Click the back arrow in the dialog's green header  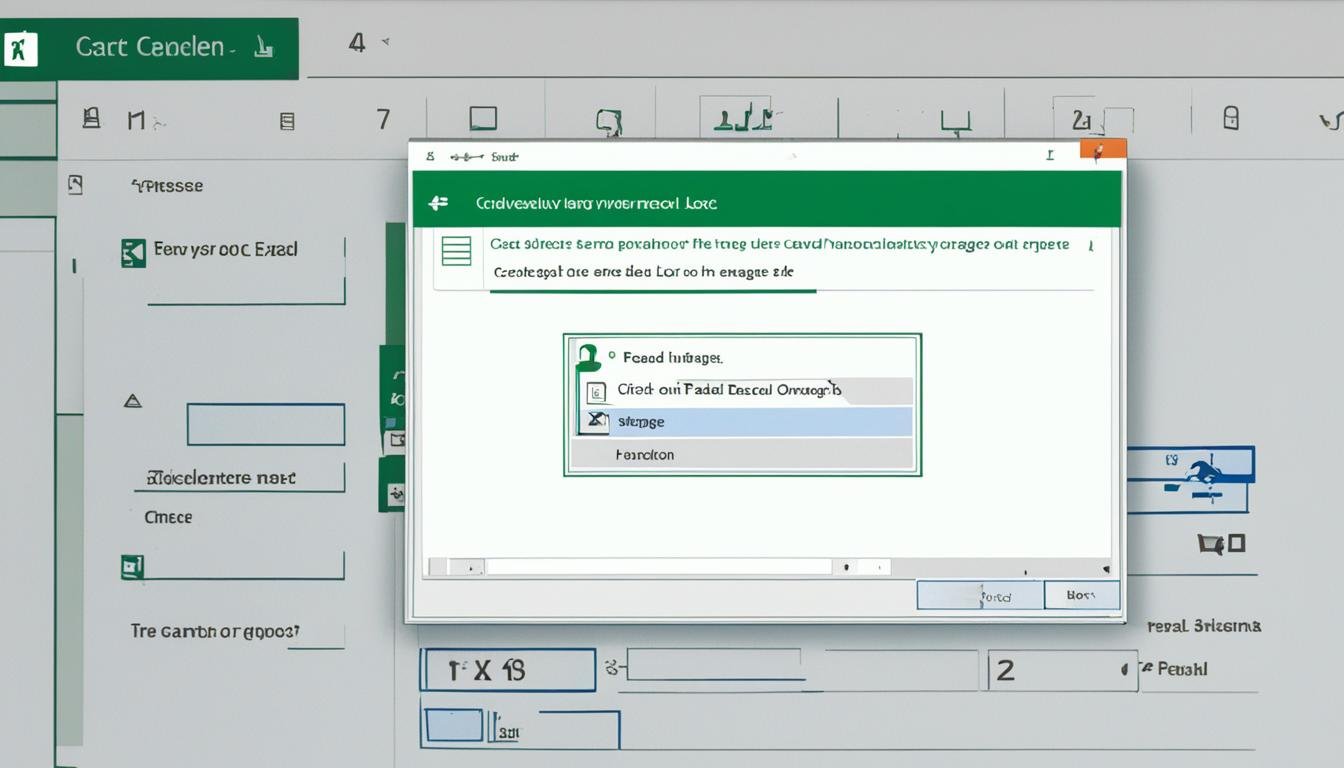(x=438, y=203)
